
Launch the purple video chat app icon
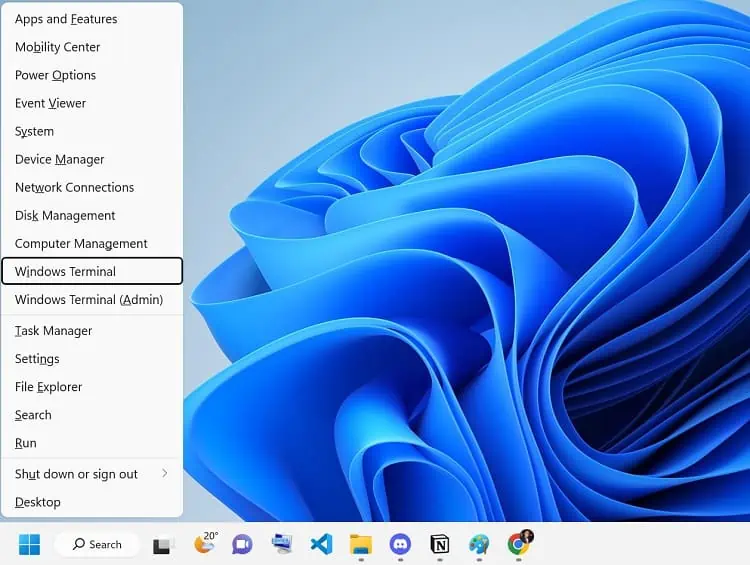242,544
